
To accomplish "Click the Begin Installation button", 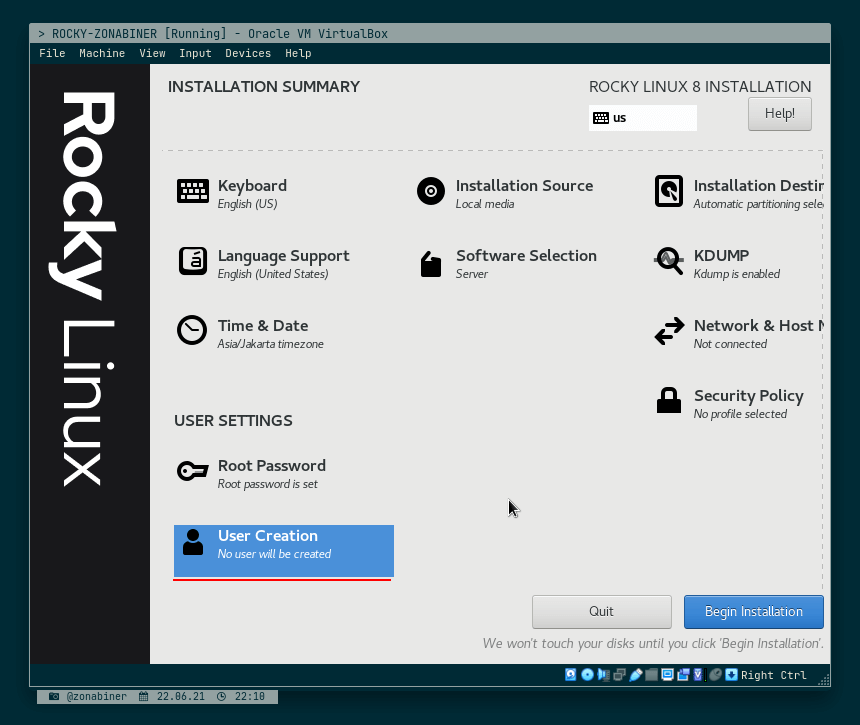I will (753, 611).
